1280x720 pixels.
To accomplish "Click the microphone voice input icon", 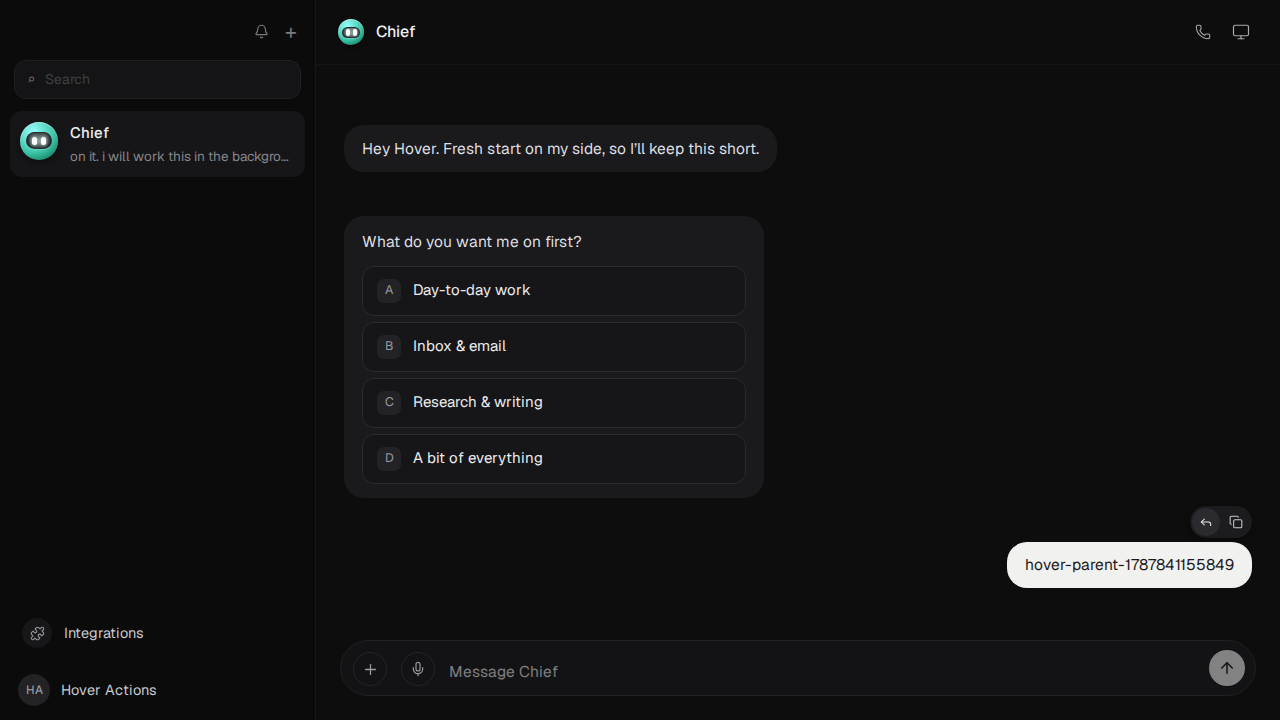I will [x=418, y=669].
